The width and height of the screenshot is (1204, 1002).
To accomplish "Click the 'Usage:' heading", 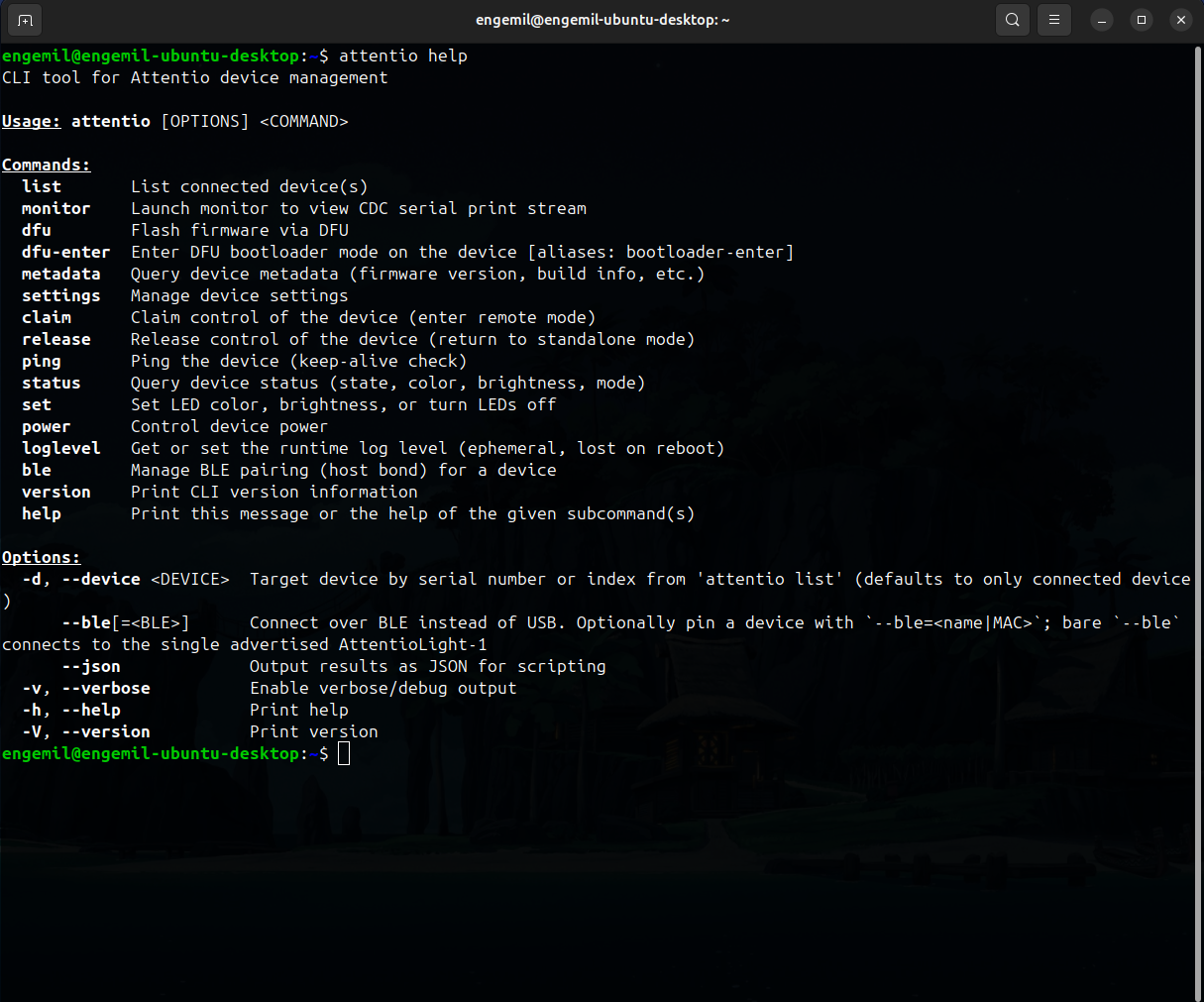I will [x=32, y=122].
